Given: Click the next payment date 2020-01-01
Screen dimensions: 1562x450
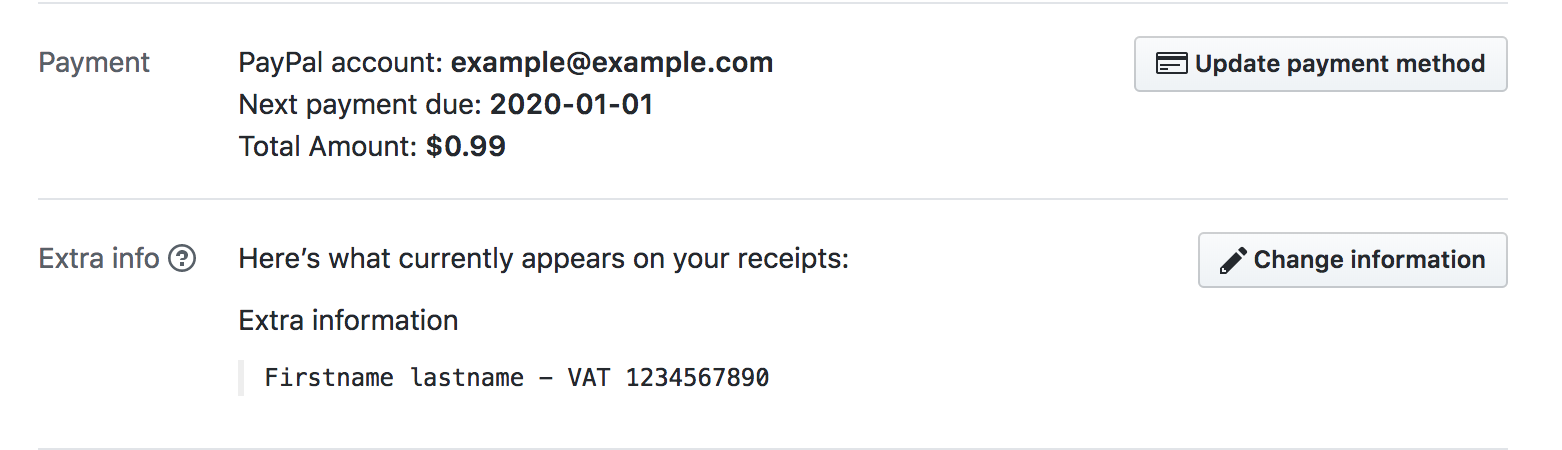Looking at the screenshot, I should pos(571,105).
